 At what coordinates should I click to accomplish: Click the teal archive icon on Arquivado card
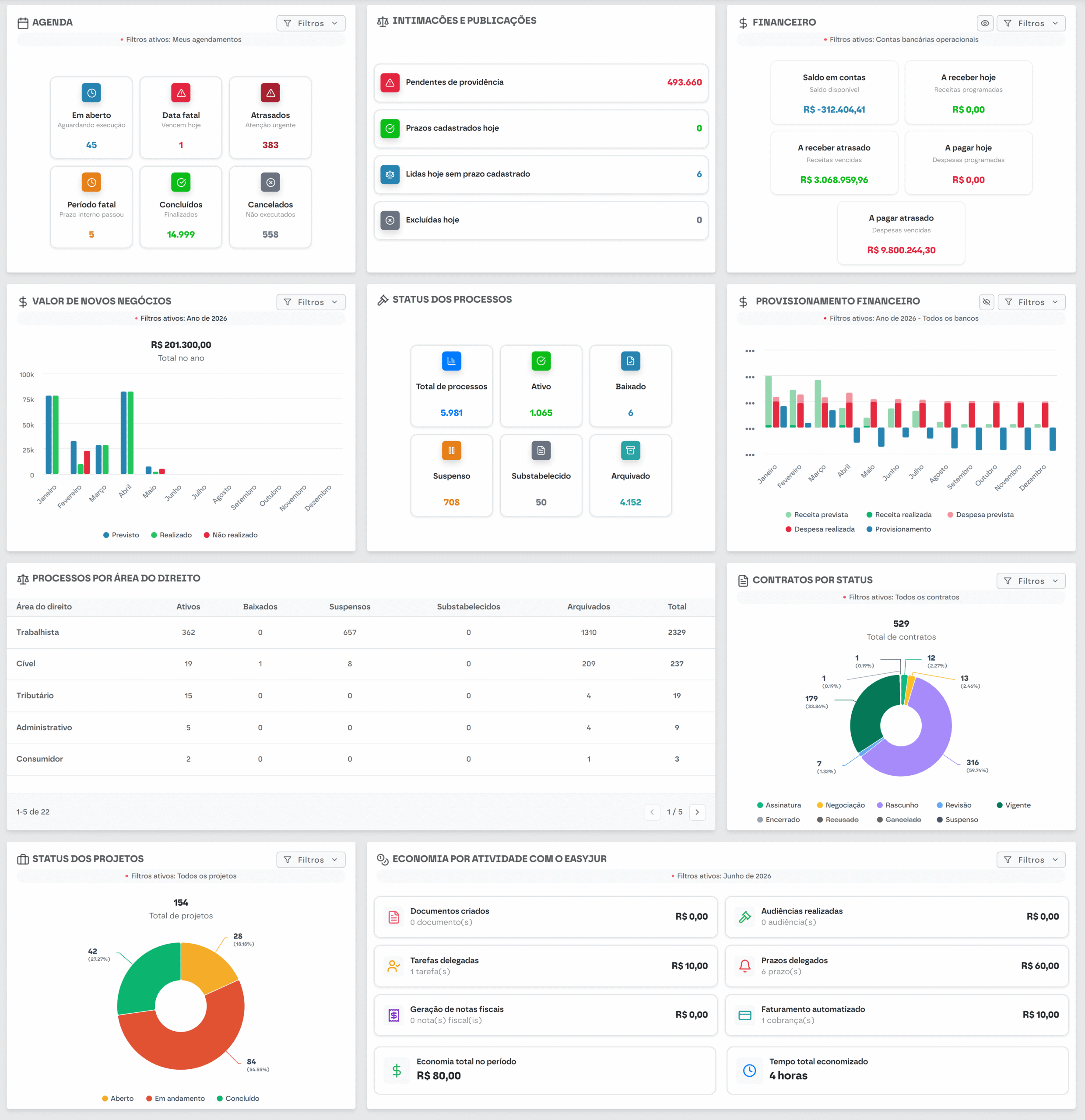pyautogui.click(x=631, y=450)
